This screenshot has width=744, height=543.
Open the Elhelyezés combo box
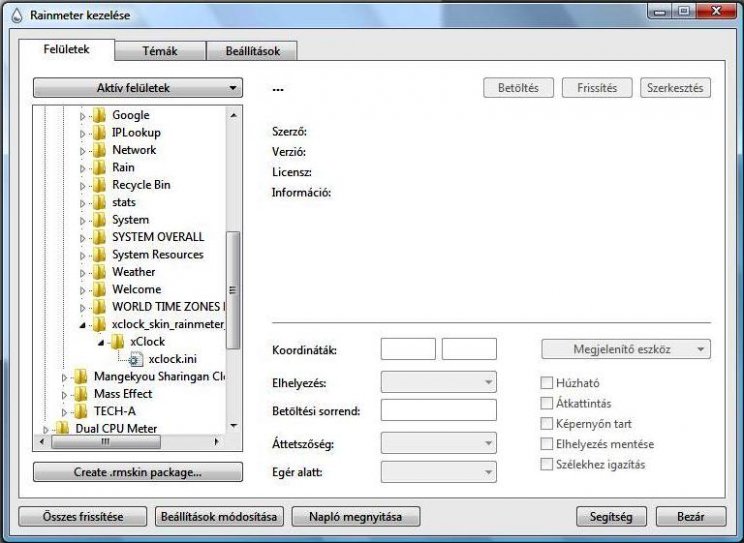438,382
